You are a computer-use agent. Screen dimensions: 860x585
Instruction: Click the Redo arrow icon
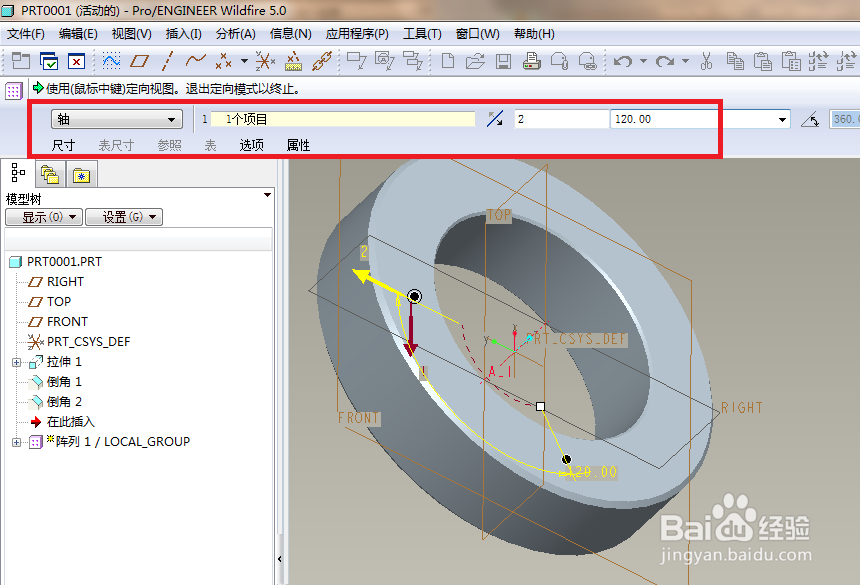pos(665,61)
